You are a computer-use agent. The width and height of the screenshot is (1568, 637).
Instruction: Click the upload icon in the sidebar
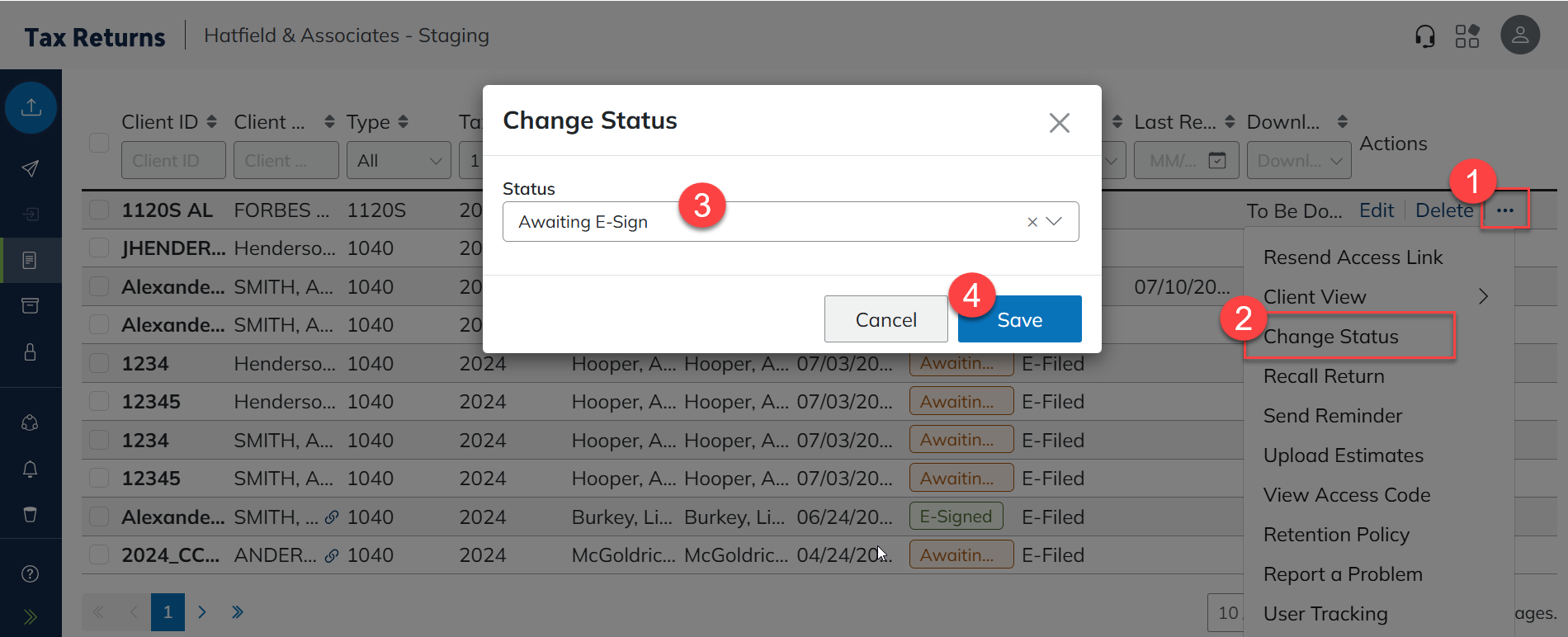[x=31, y=107]
